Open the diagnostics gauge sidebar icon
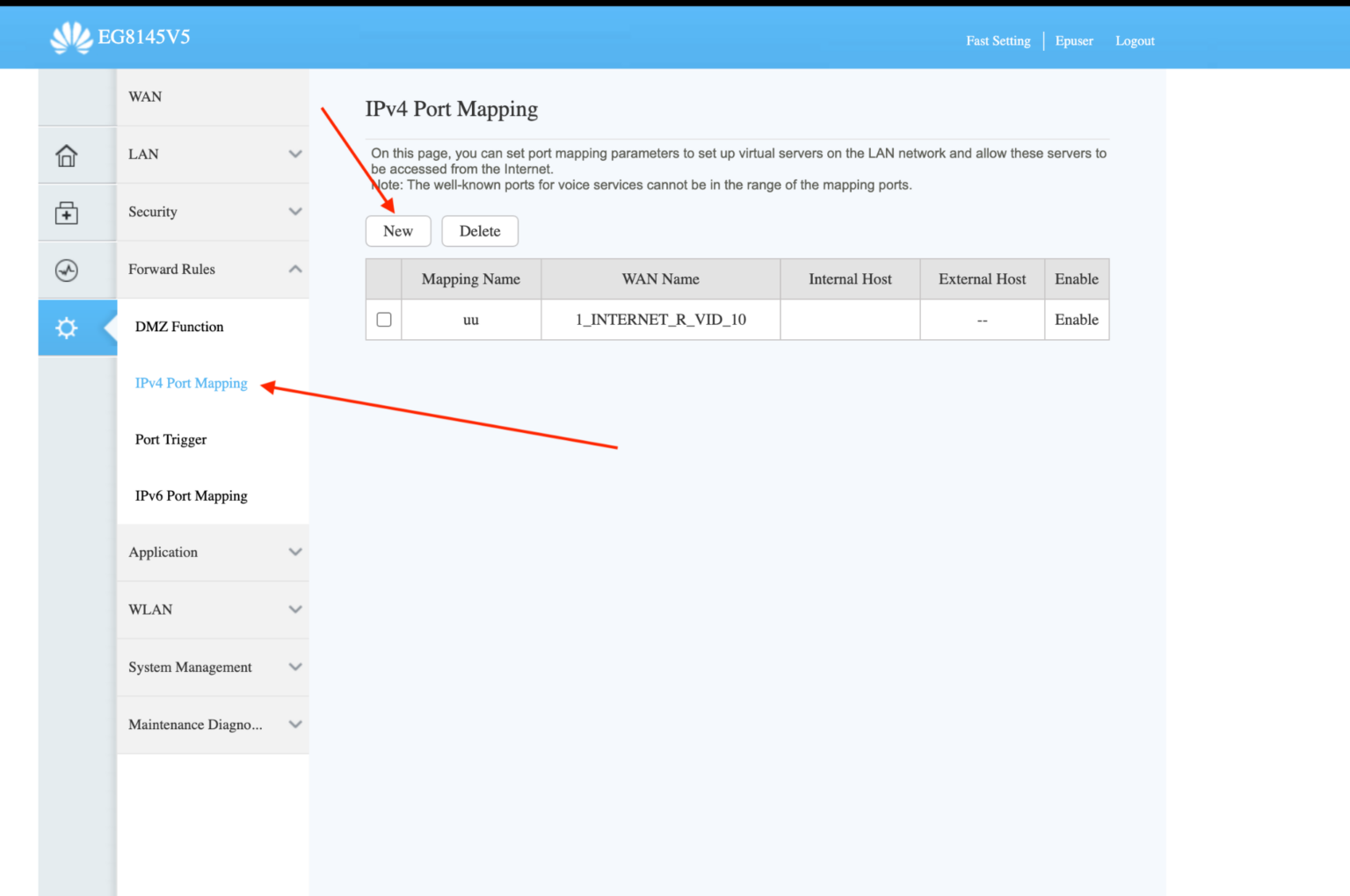 [66, 271]
